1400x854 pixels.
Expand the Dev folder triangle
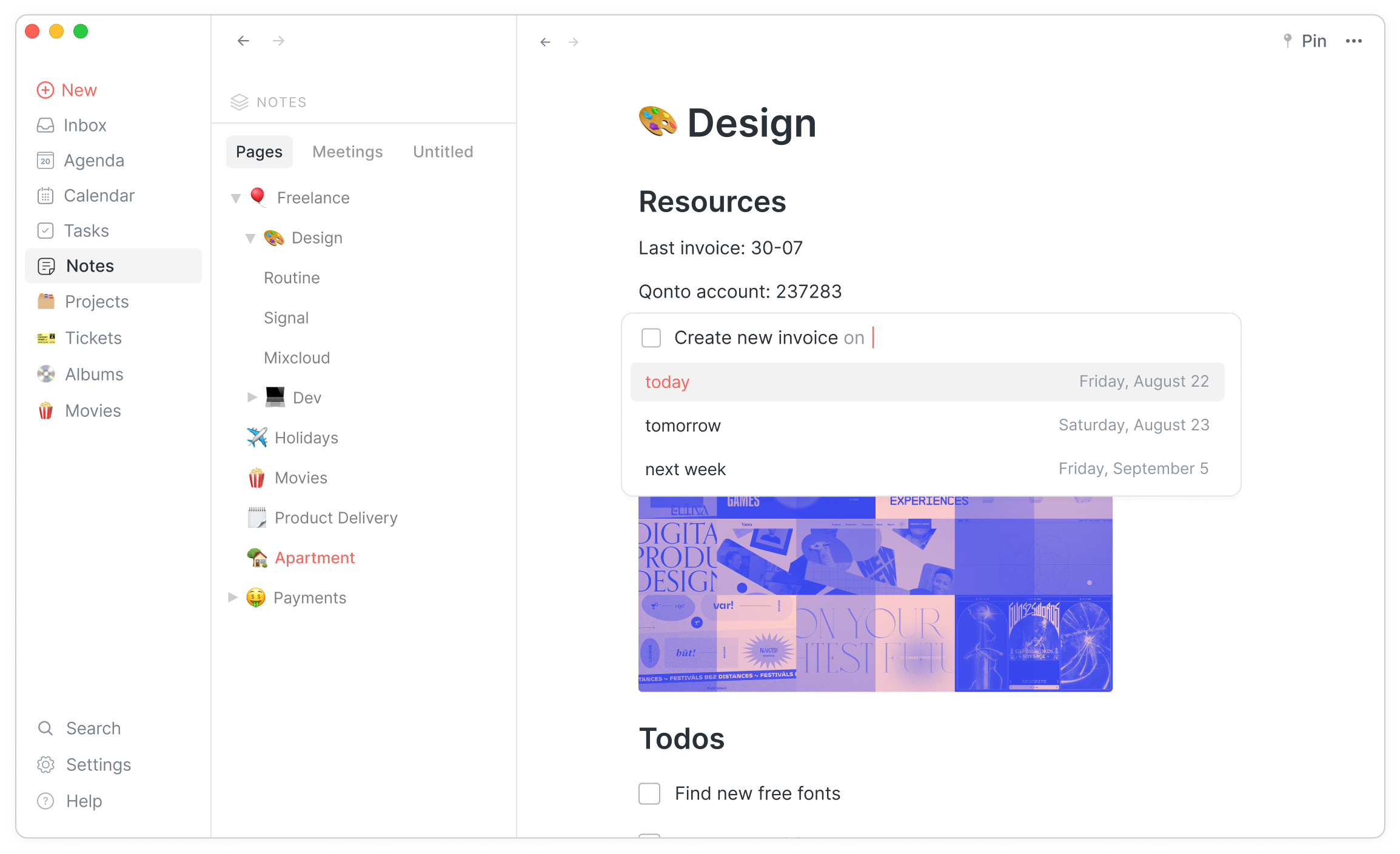click(252, 398)
